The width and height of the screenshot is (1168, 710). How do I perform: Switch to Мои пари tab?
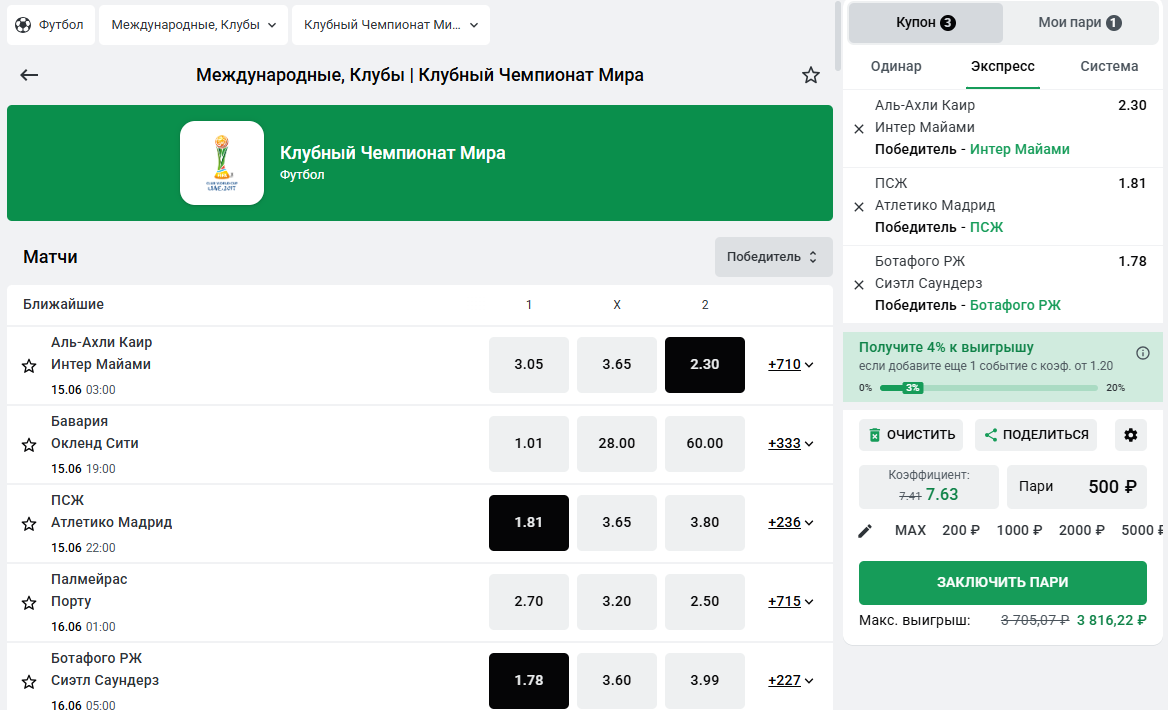click(x=1079, y=22)
